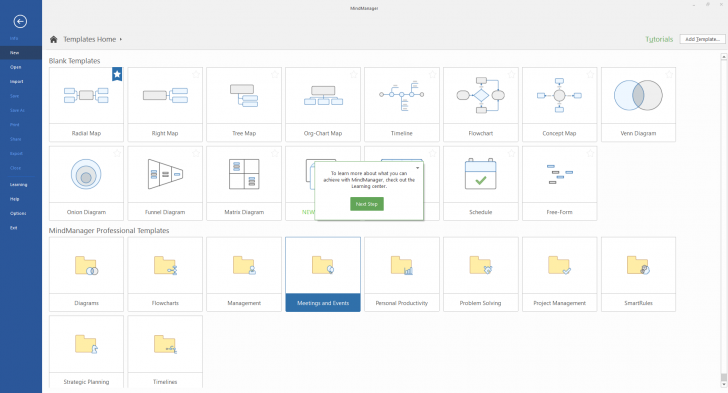Toggle favorite star on Venn Diagram
This screenshot has height=393, width=728.
point(669,74)
